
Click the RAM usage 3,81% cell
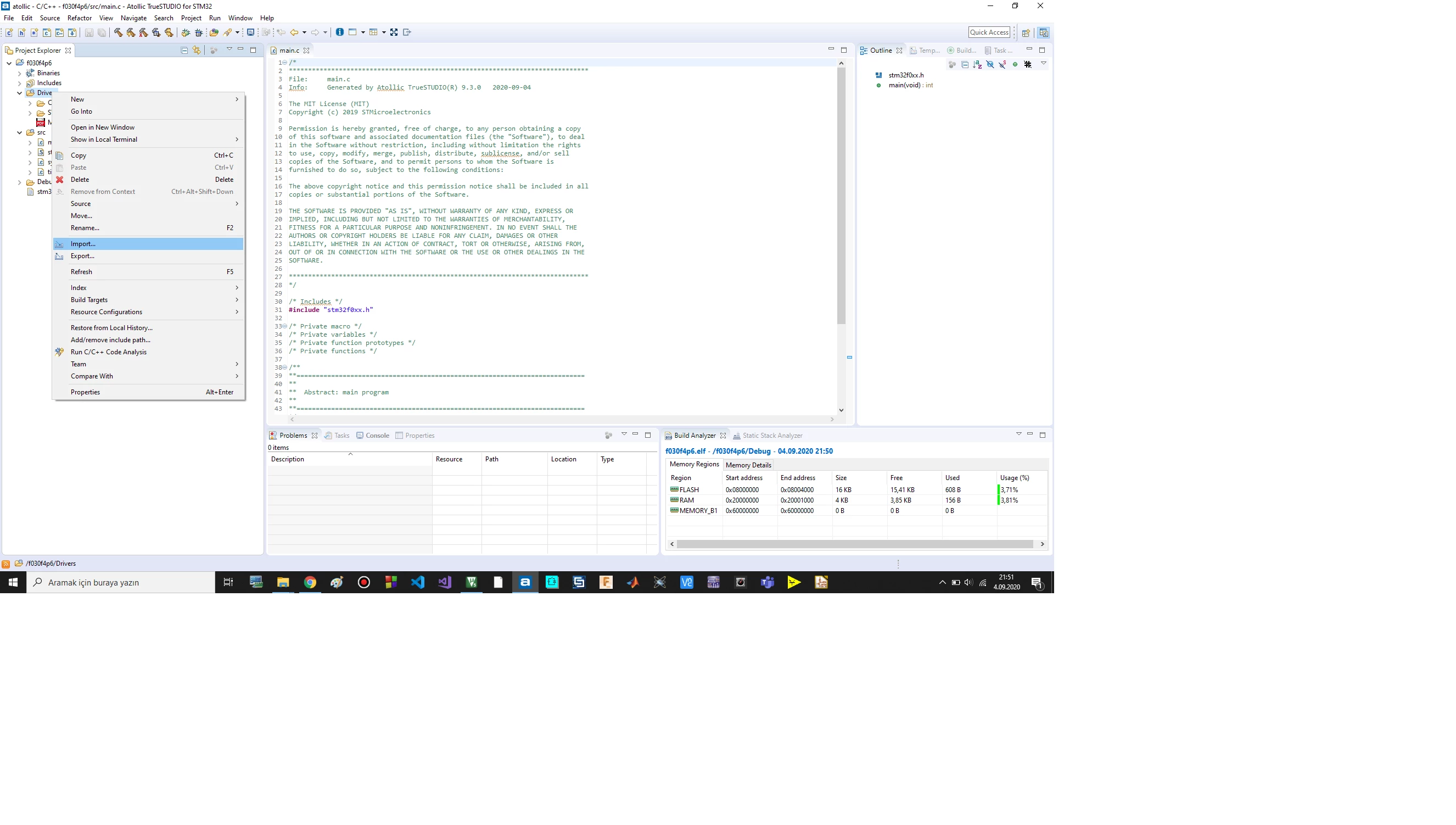pos(1022,500)
